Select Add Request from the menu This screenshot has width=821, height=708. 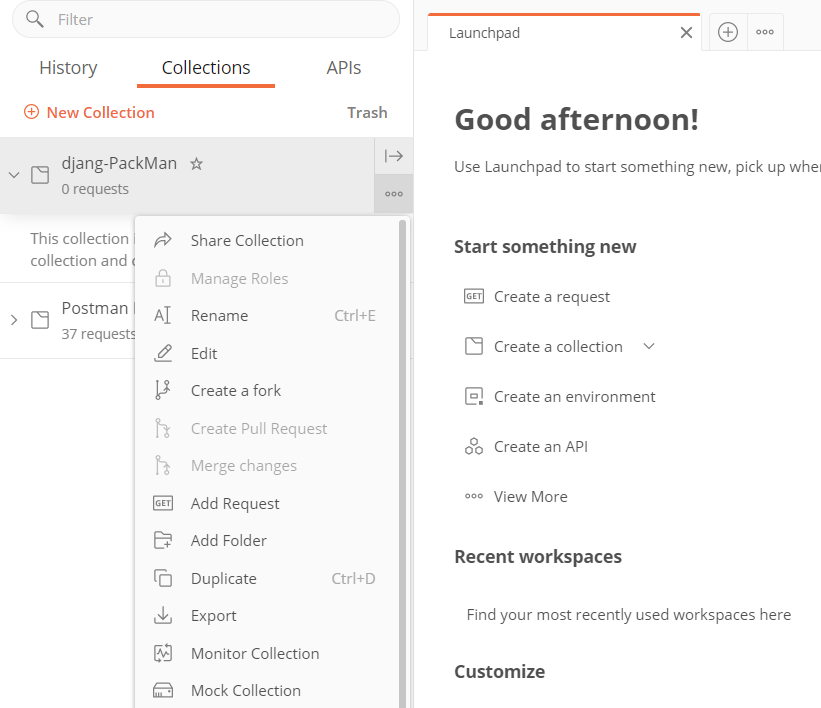tap(267, 503)
